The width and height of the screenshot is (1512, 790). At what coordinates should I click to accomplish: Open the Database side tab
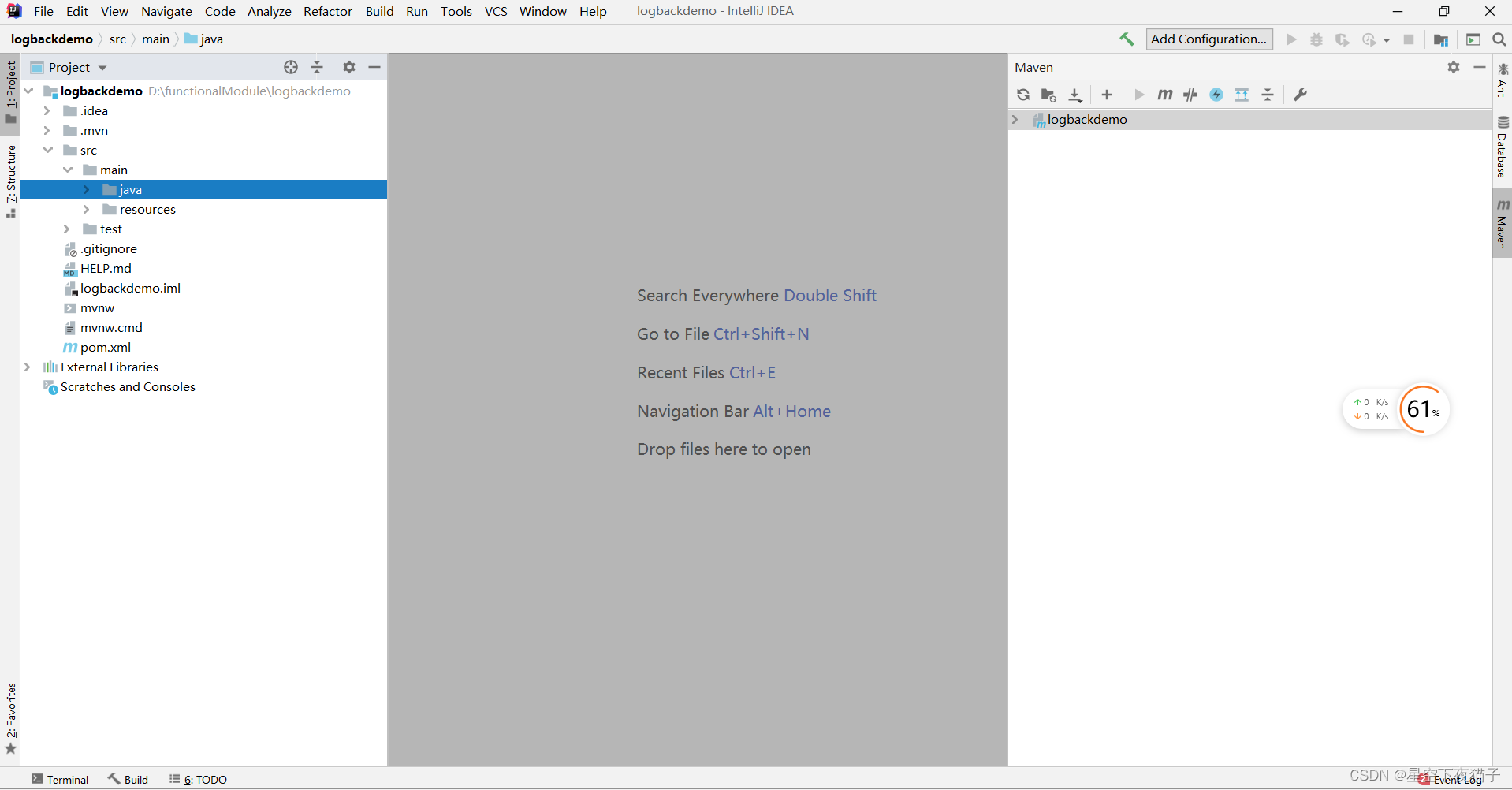1502,147
